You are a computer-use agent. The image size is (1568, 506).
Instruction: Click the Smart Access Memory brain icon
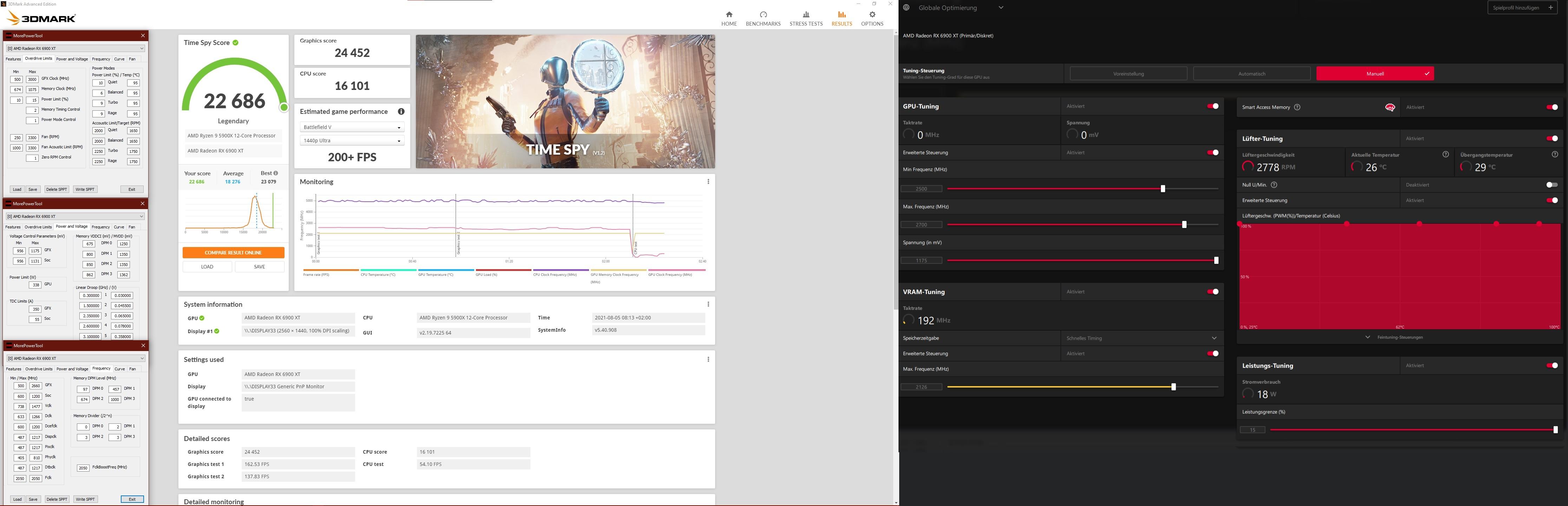tap(1390, 107)
